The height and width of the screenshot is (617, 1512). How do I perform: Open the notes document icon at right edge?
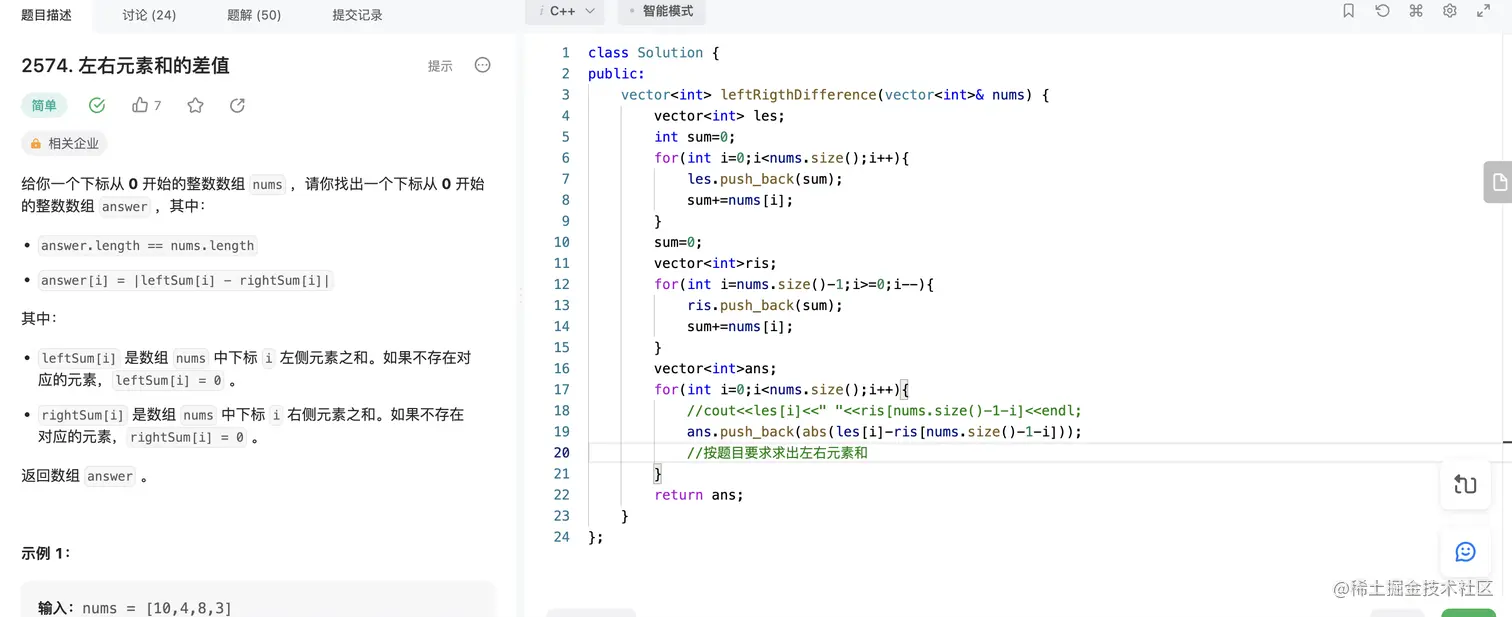point(1498,182)
